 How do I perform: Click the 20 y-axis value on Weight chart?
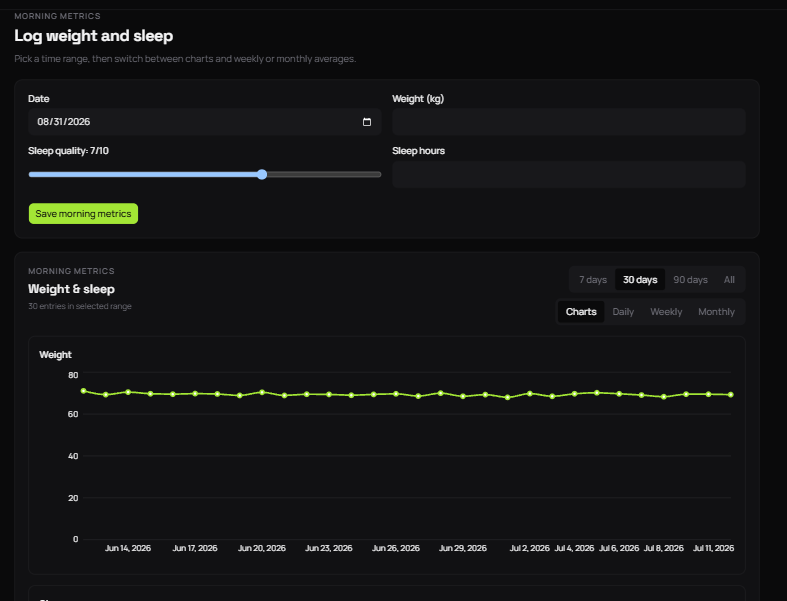(73, 498)
